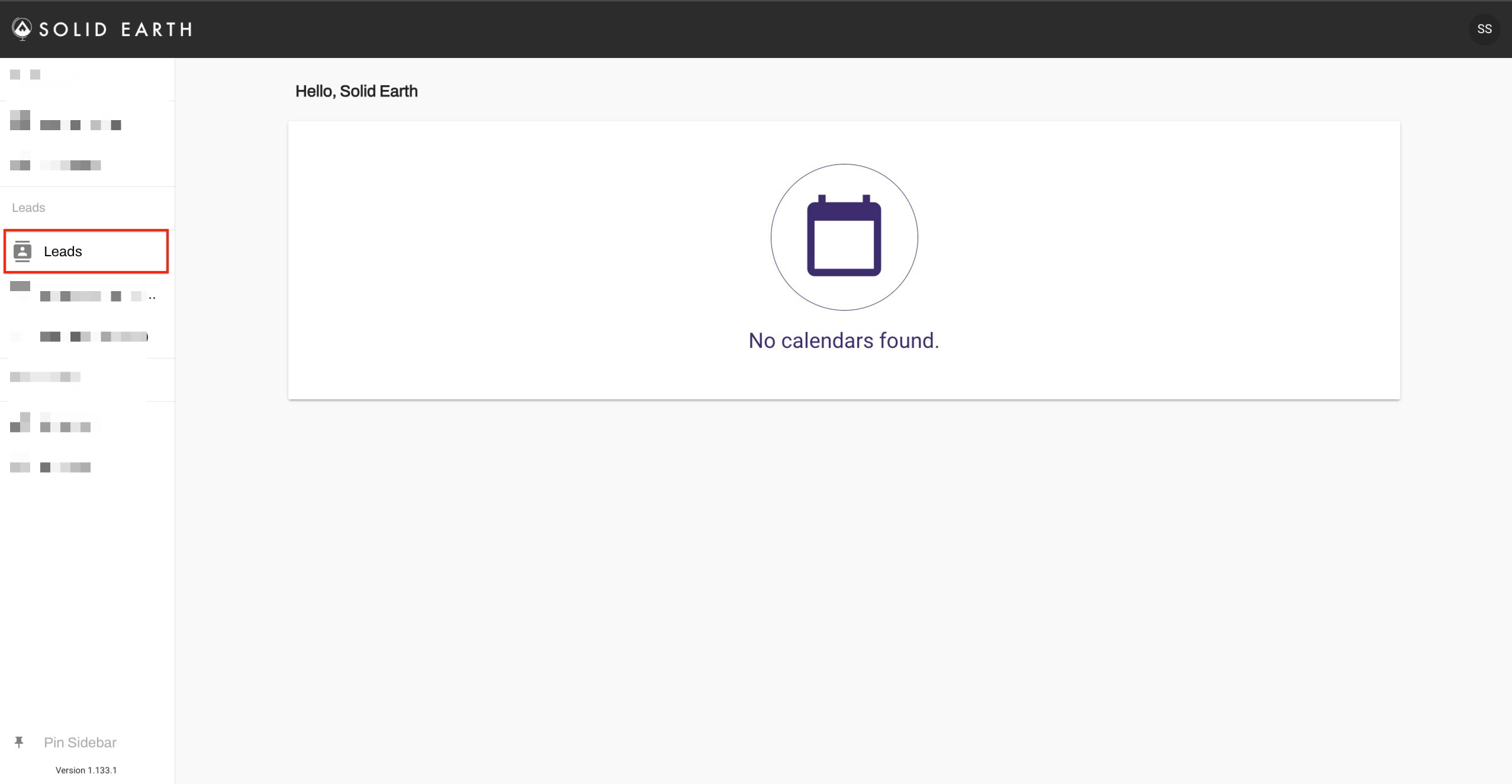Open the SS user avatar menu
This screenshot has width=1512, height=784.
(1484, 29)
